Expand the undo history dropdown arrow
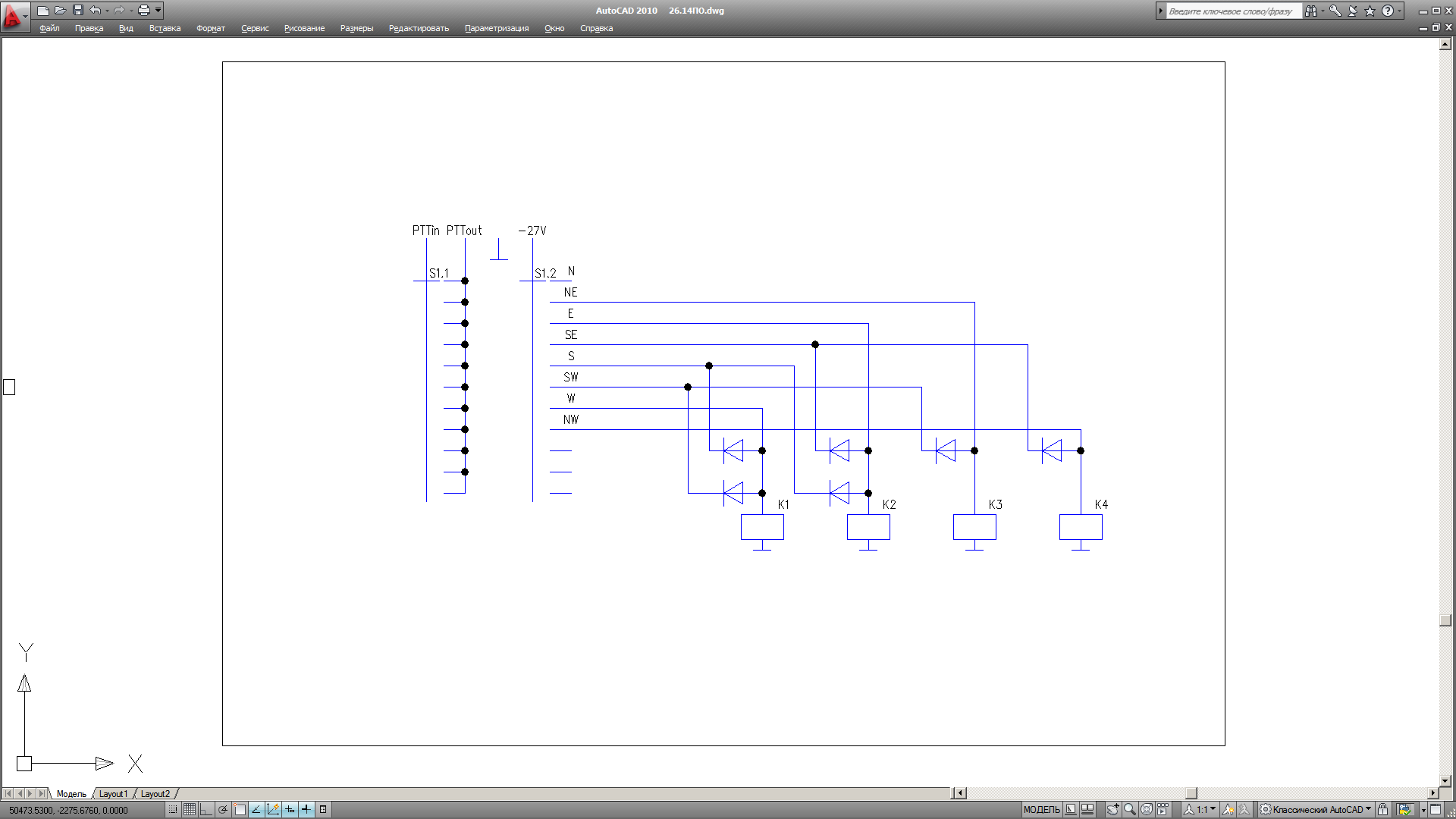 point(107,11)
